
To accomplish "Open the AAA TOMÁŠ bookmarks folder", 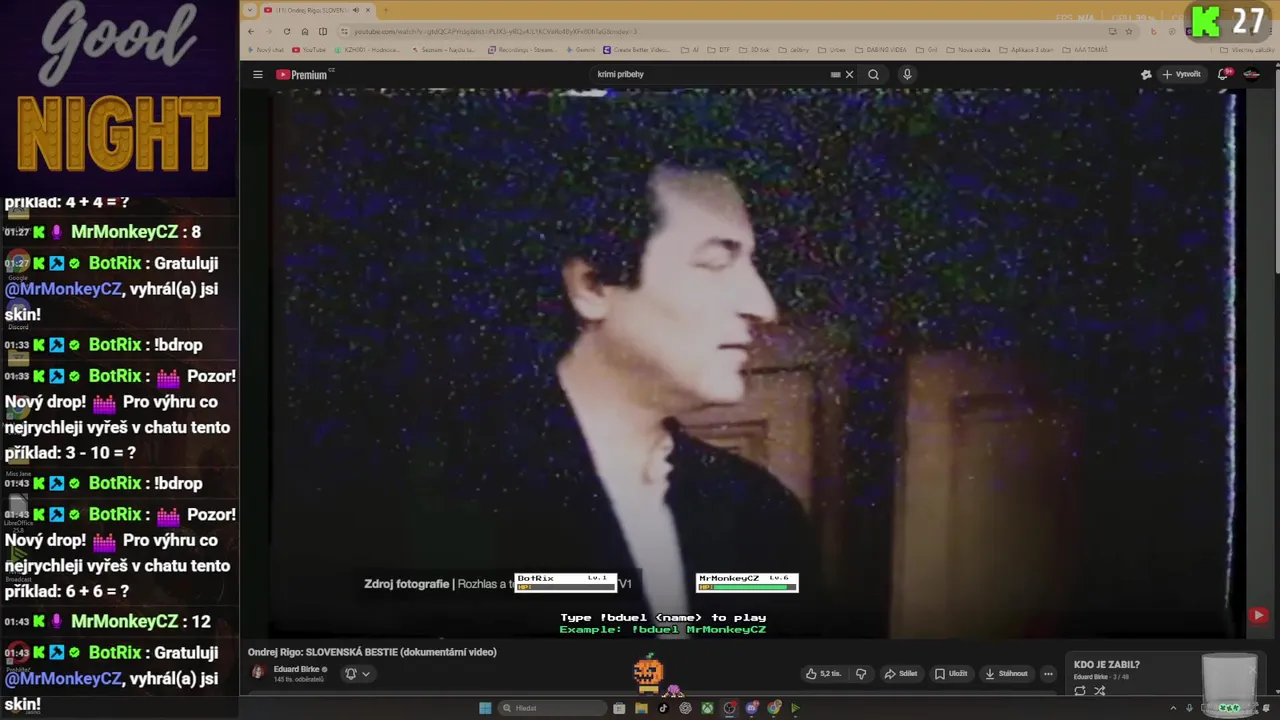I will tap(1085, 50).
